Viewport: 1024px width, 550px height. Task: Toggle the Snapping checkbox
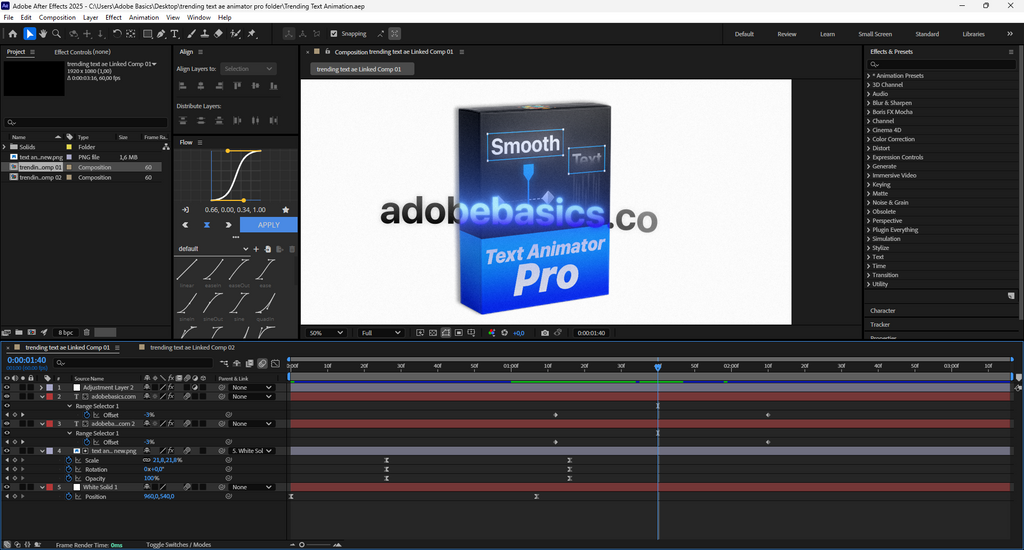point(334,34)
